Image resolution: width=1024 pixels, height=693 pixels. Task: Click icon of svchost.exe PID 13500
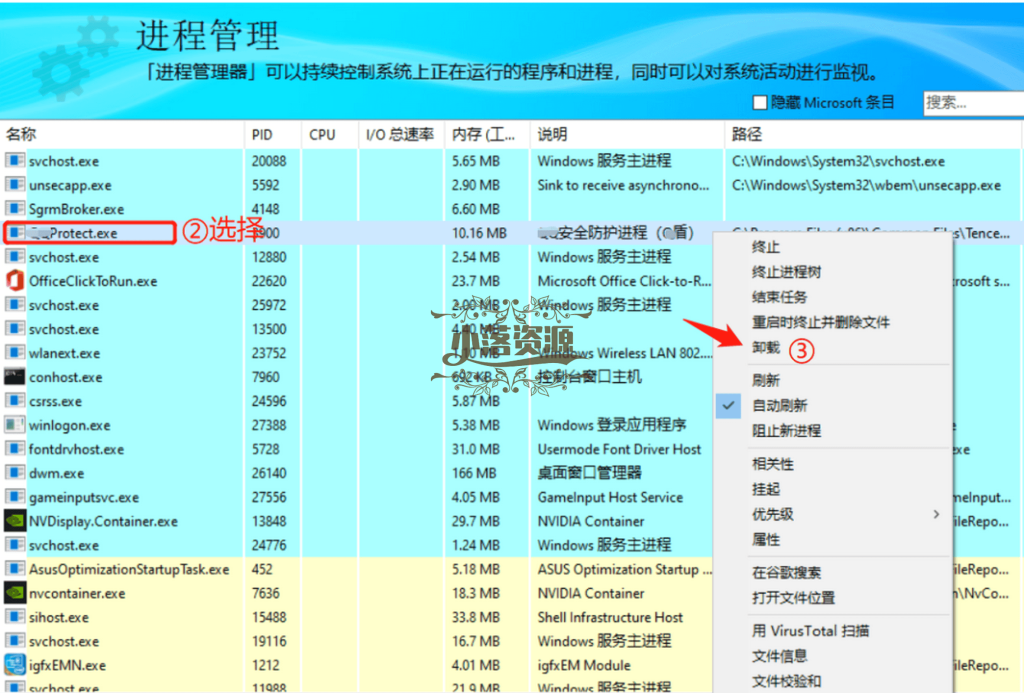point(14,329)
